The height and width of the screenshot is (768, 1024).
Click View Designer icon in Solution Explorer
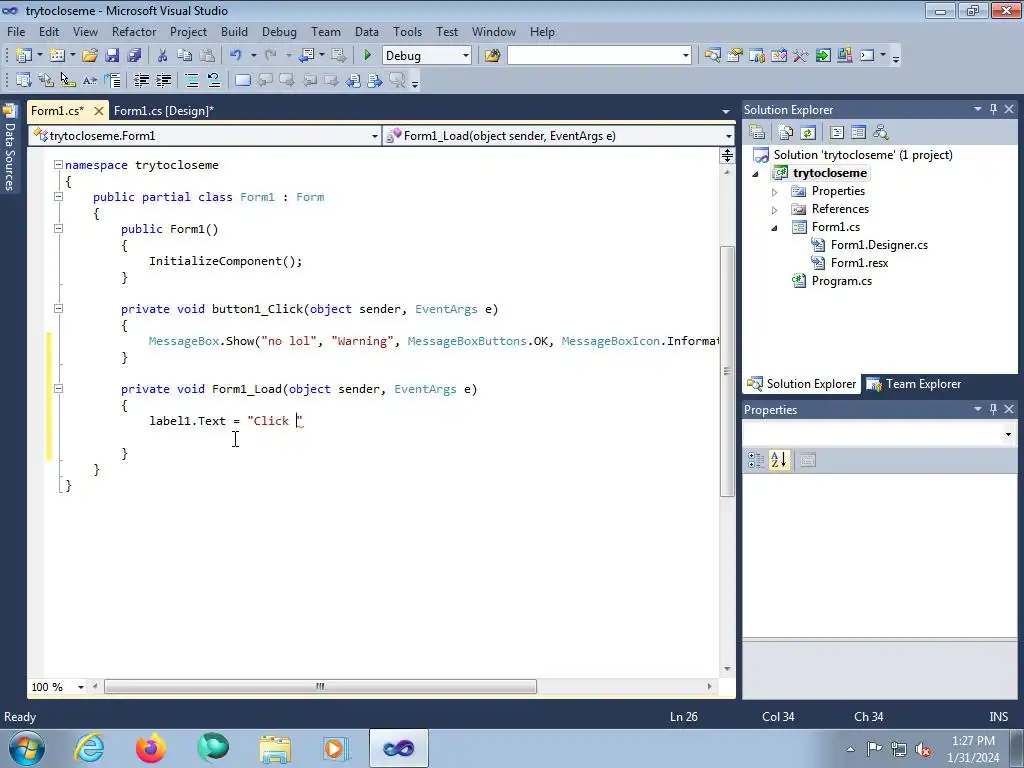click(x=859, y=133)
